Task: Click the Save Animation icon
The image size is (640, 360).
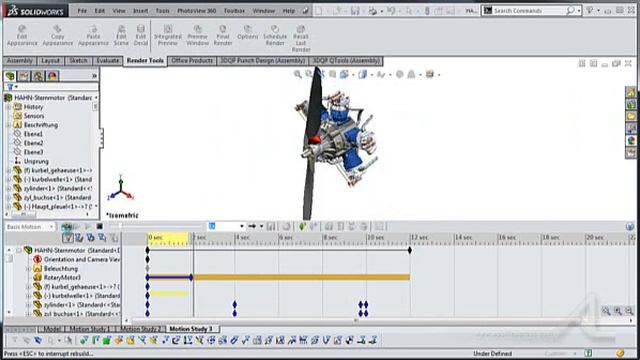Action: [271, 227]
